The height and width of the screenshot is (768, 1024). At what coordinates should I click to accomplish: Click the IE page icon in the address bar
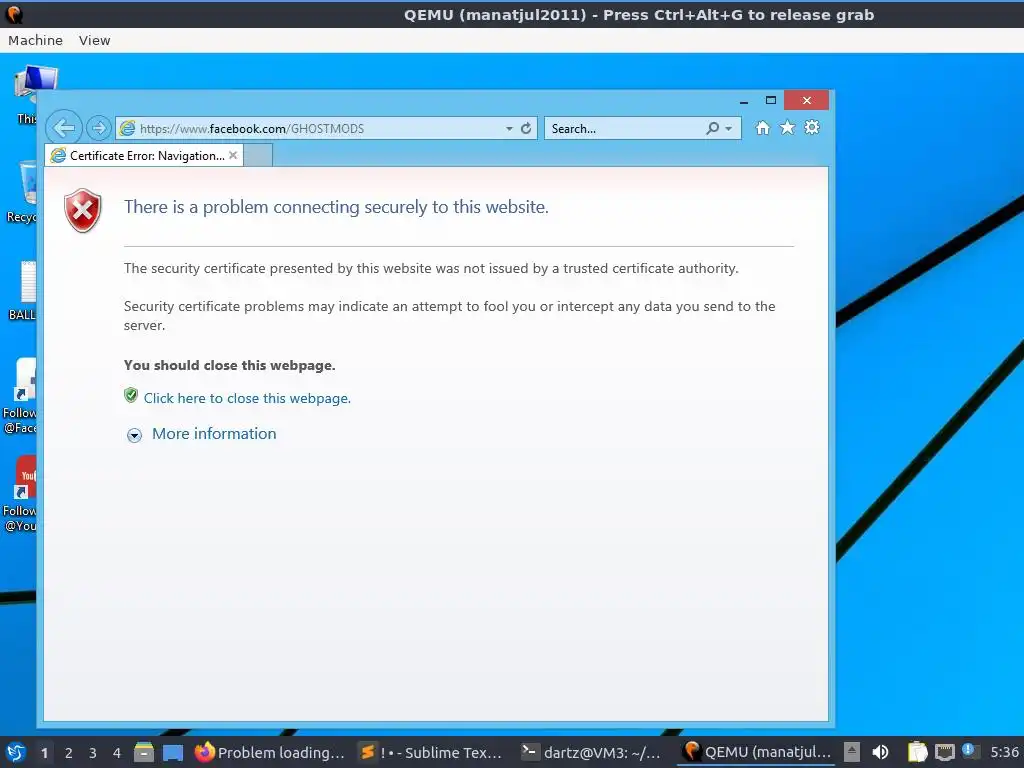point(127,129)
